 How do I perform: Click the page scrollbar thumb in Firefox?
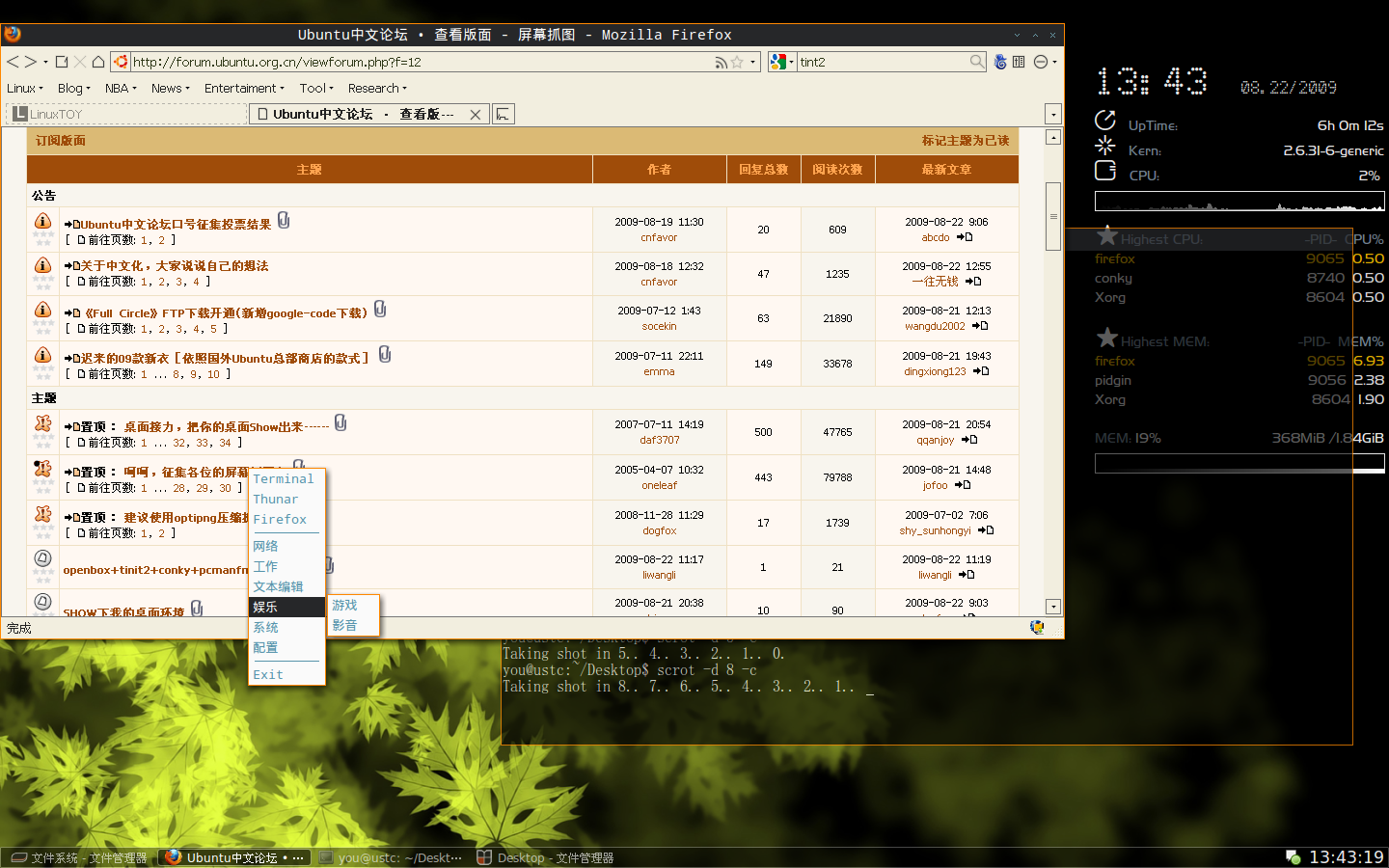[x=1053, y=216]
